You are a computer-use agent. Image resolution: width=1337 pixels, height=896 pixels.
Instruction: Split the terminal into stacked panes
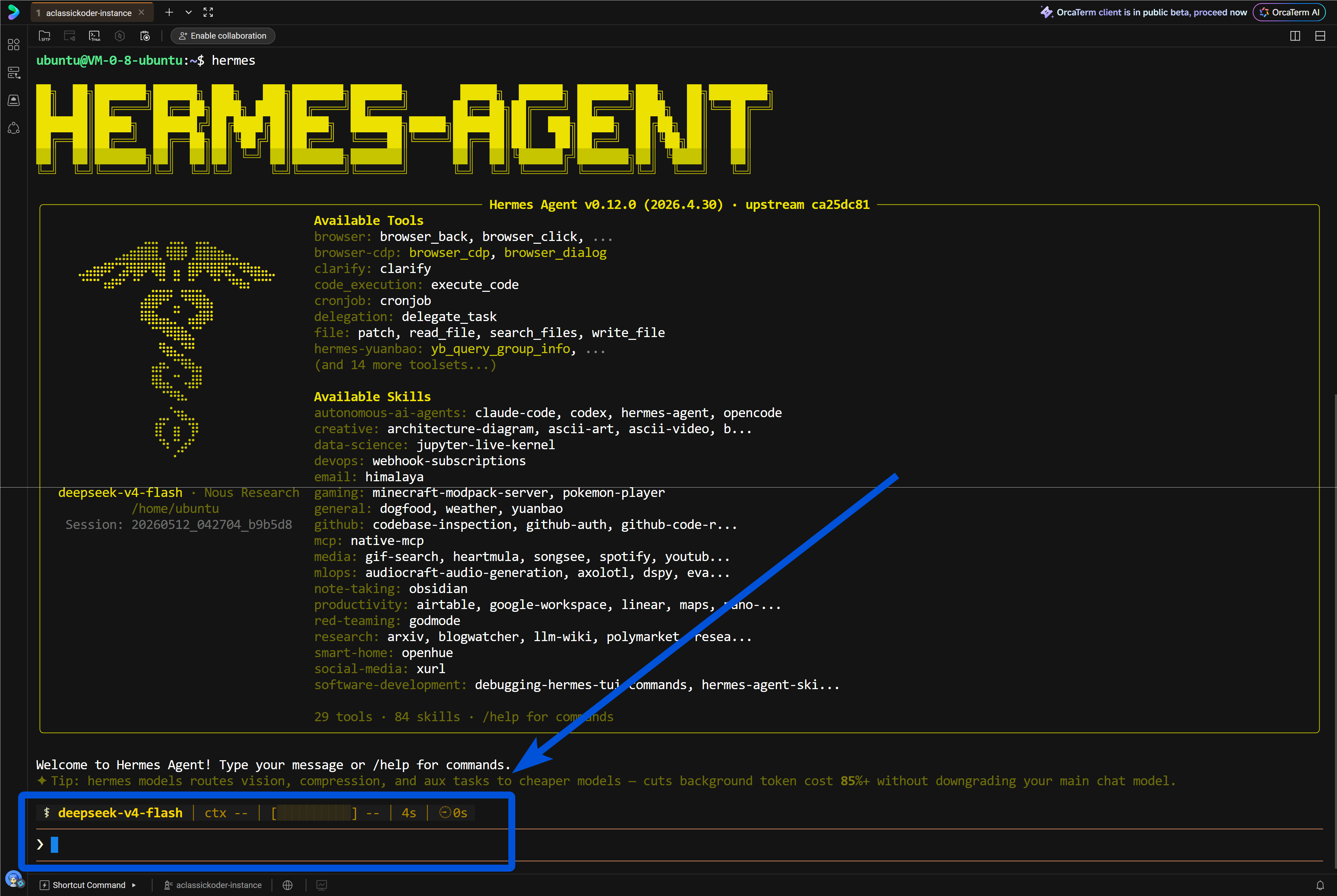point(1320,36)
